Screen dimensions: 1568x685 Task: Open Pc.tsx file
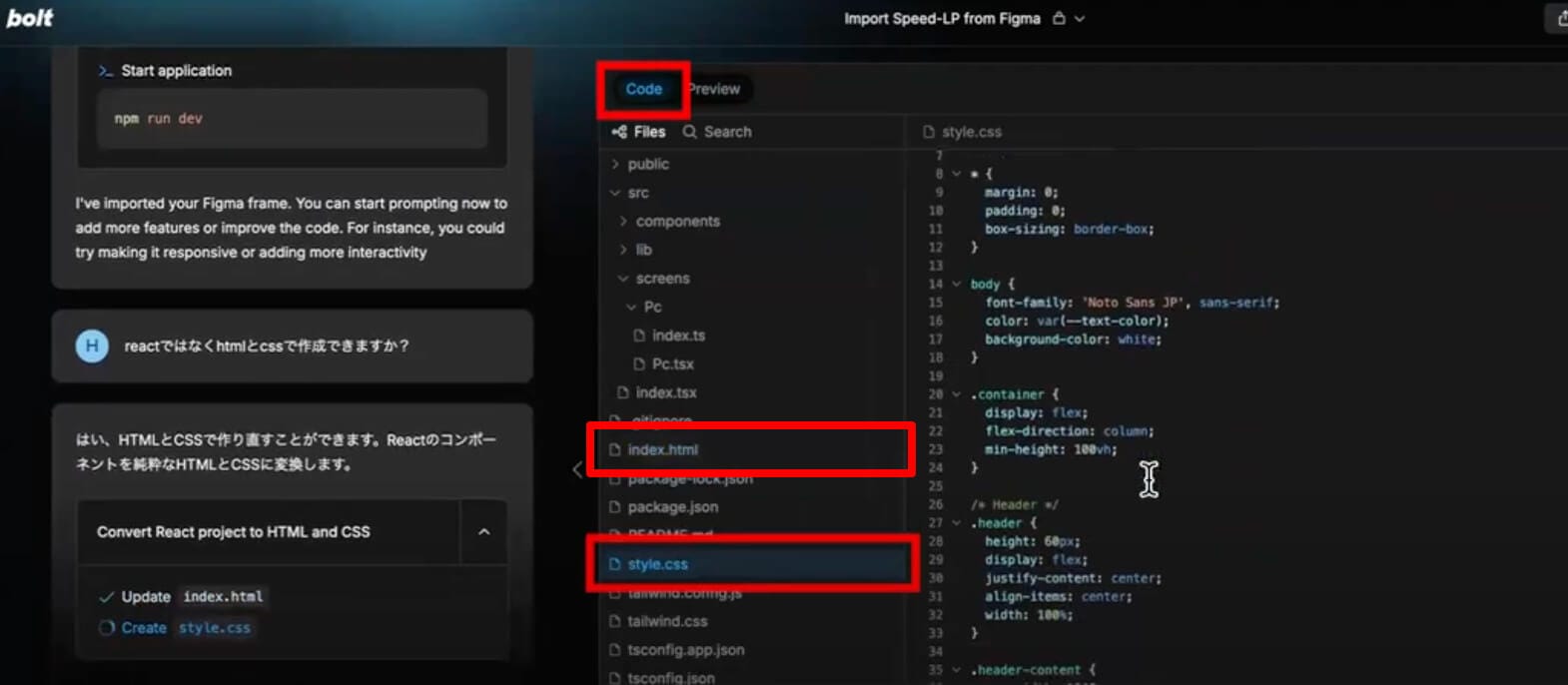[672, 364]
